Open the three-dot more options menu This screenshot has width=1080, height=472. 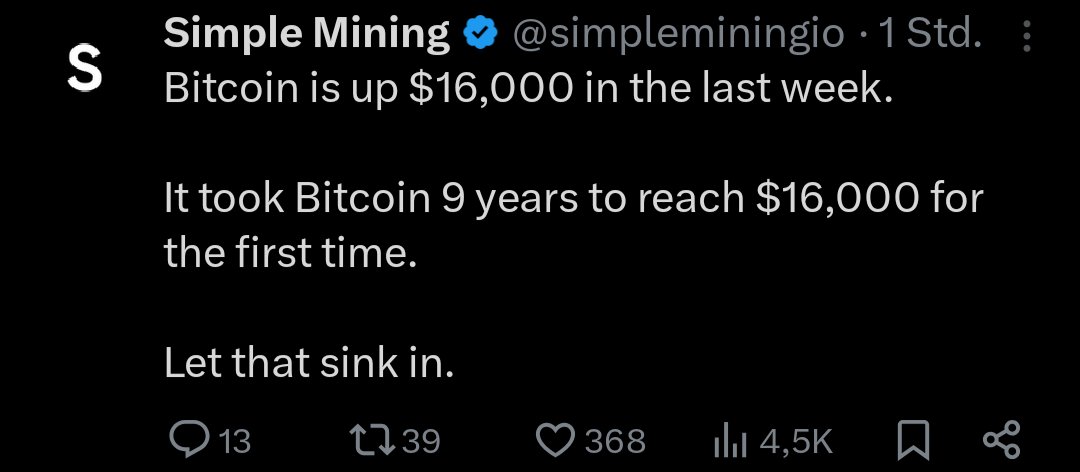click(x=1027, y=38)
